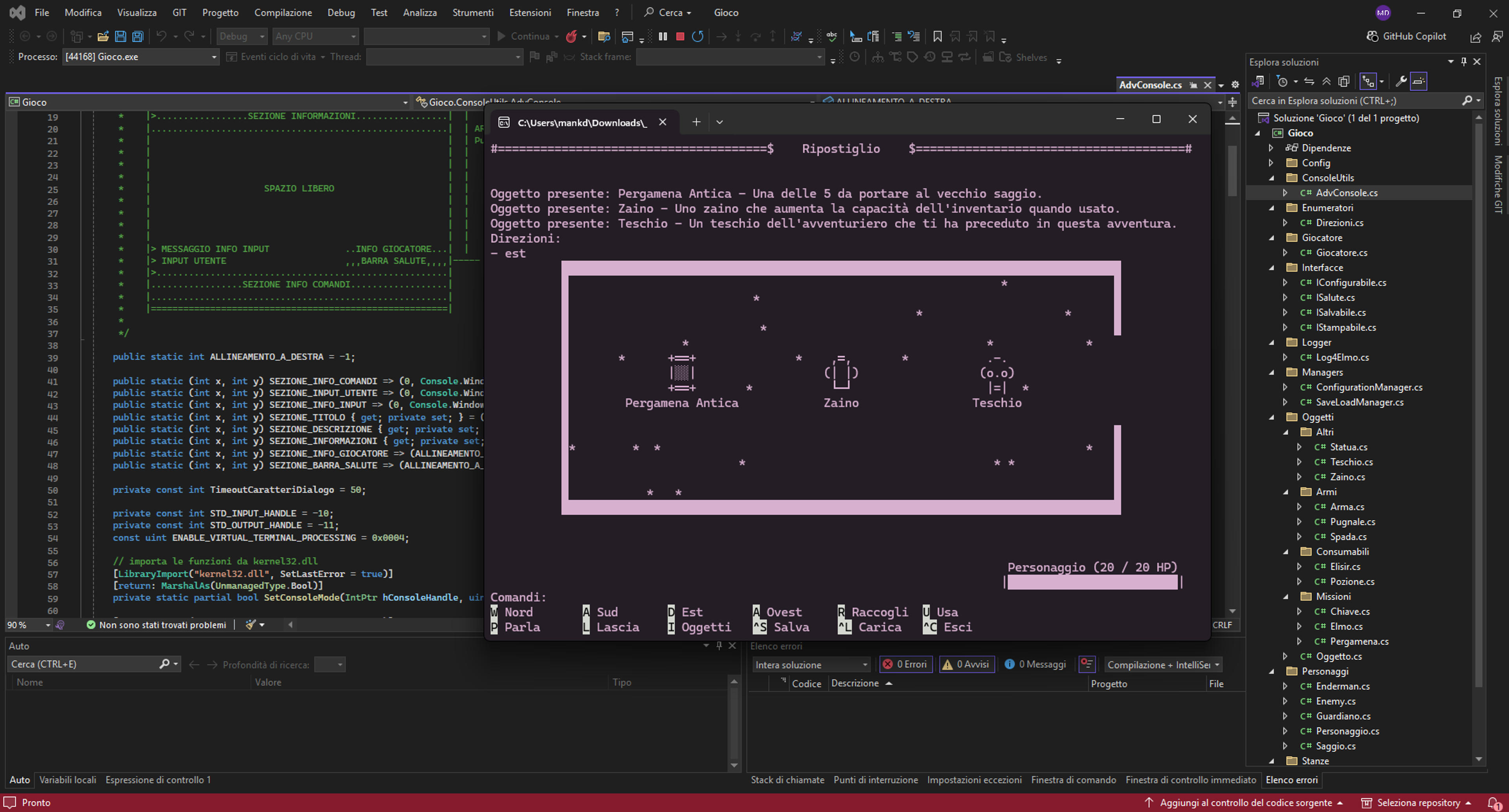Click the Find in Files folder icon
Screen dimensions: 1509x812
click(604, 36)
